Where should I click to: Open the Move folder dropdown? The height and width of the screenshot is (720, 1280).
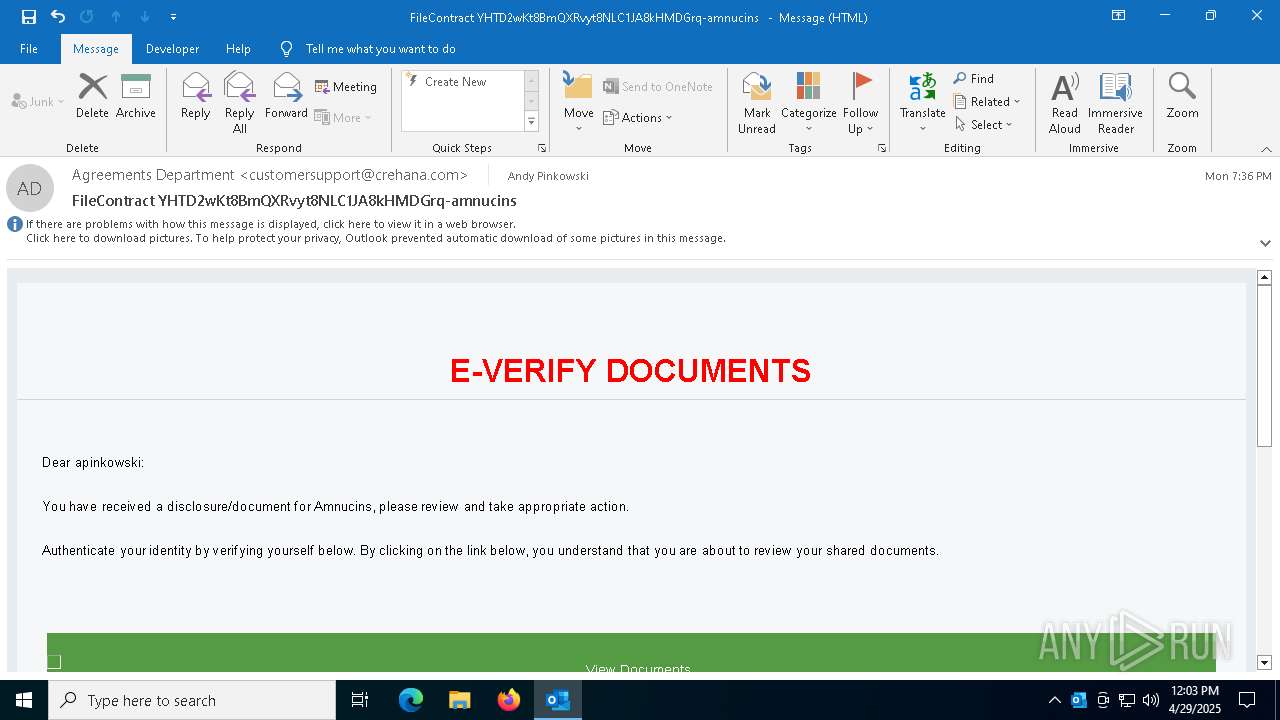(x=578, y=102)
